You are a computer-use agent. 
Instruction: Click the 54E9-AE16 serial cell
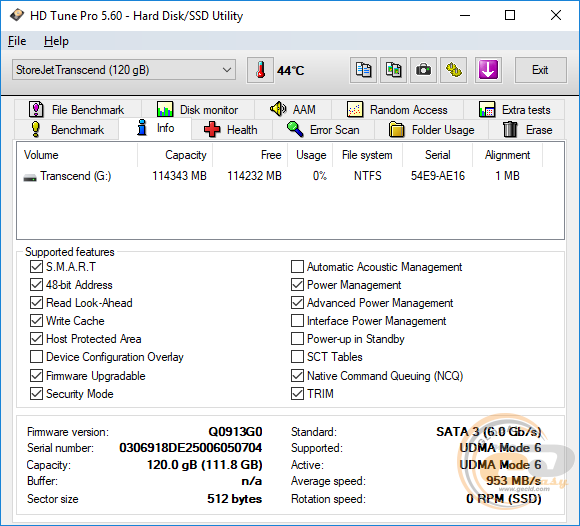click(x=438, y=176)
